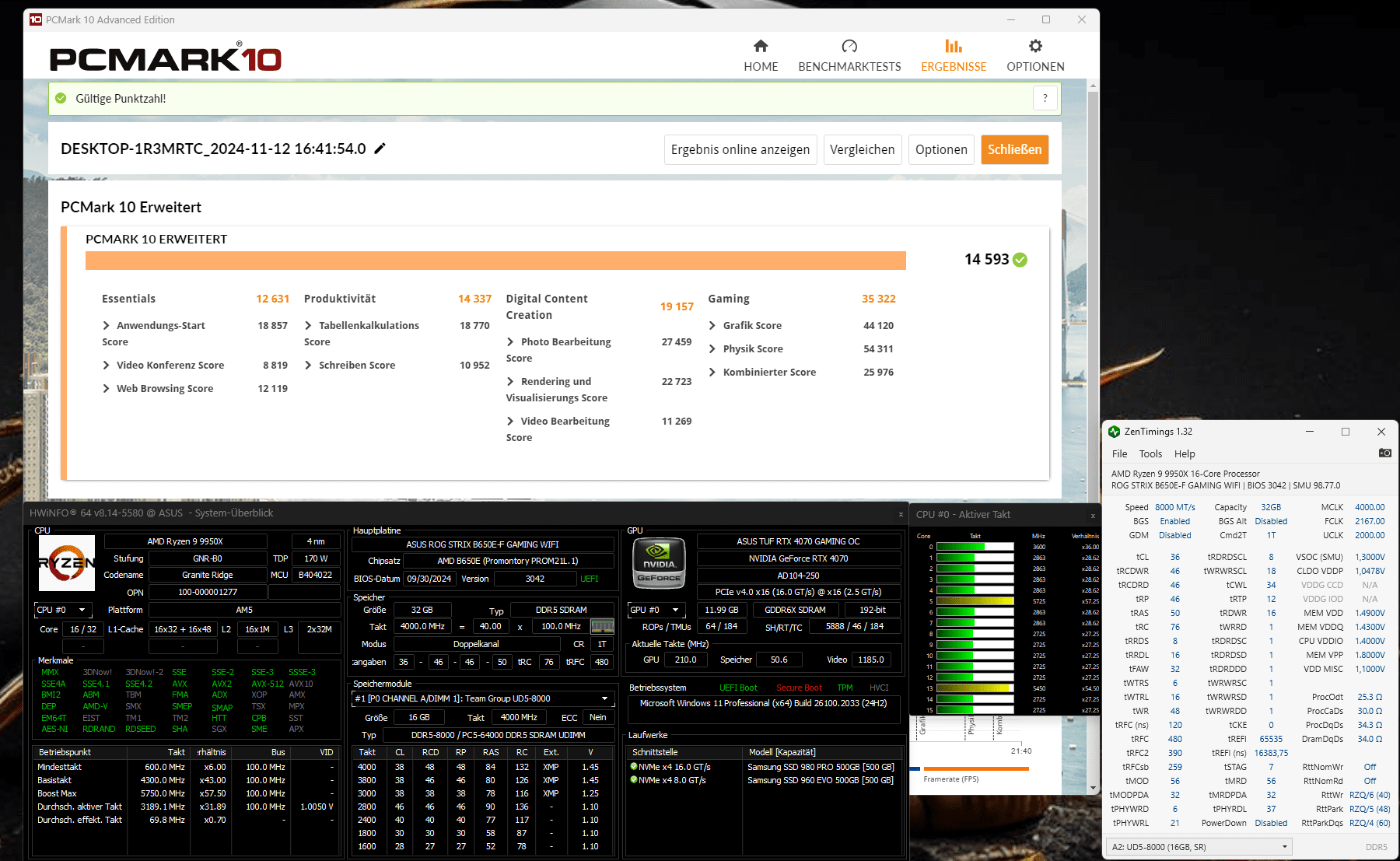This screenshot has width=1400, height=861.
Task: Click the Gaming score 35 322
Action: (x=879, y=299)
